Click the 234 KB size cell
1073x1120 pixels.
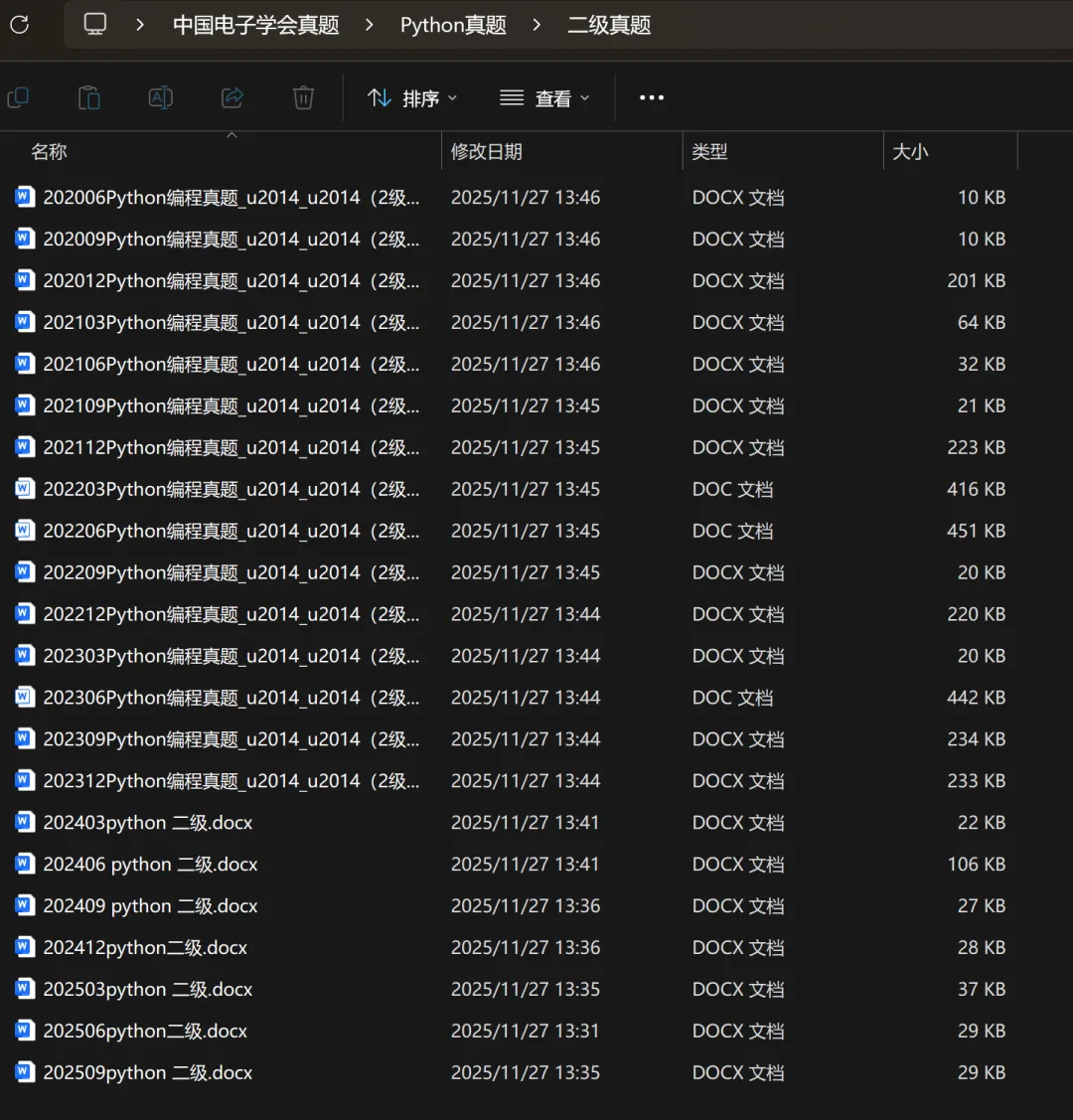click(976, 739)
